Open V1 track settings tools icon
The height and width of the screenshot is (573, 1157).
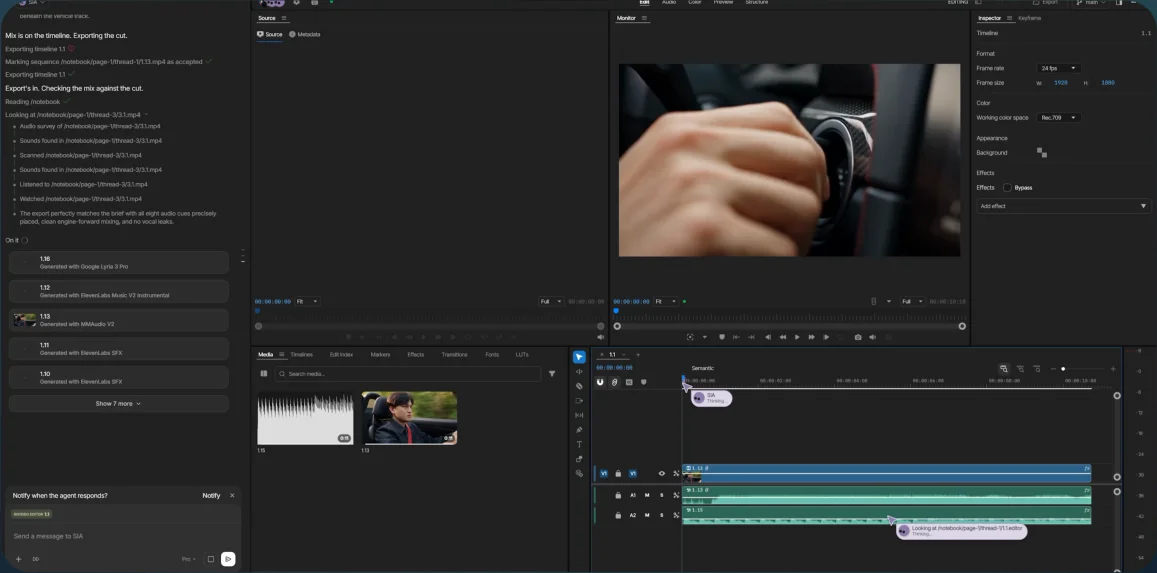pos(676,473)
